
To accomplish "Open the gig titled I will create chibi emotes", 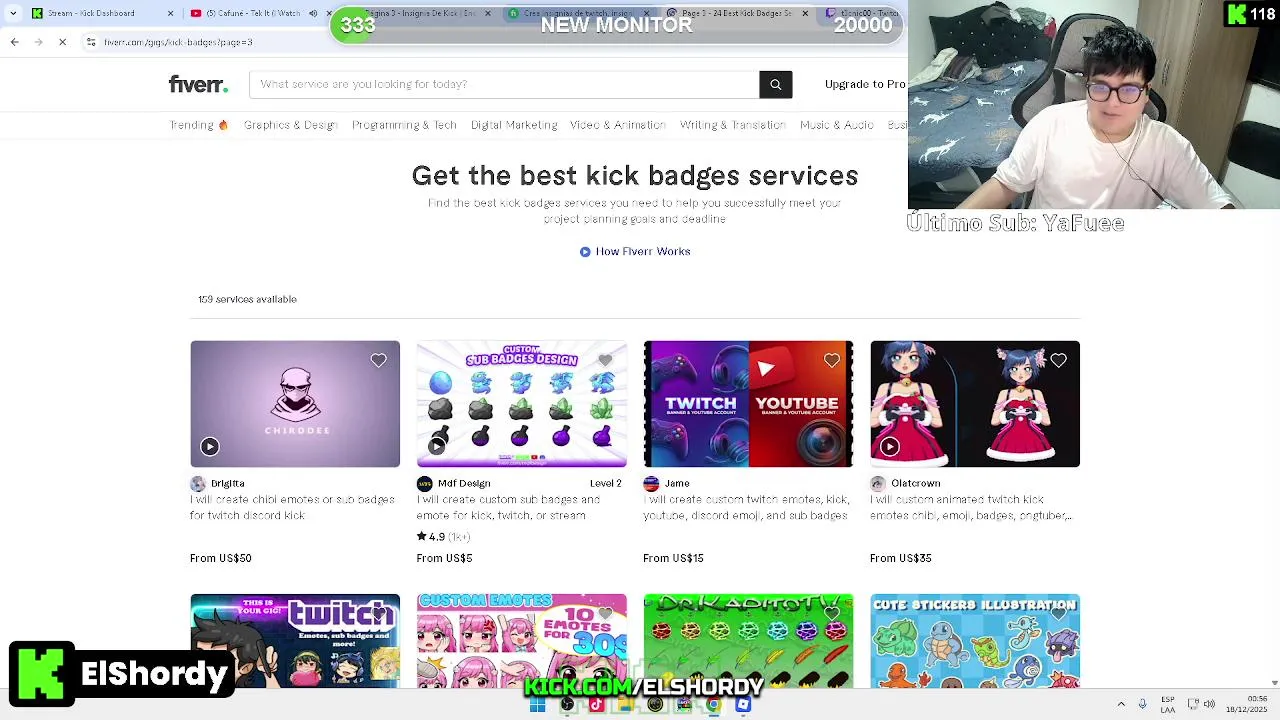I will point(292,507).
